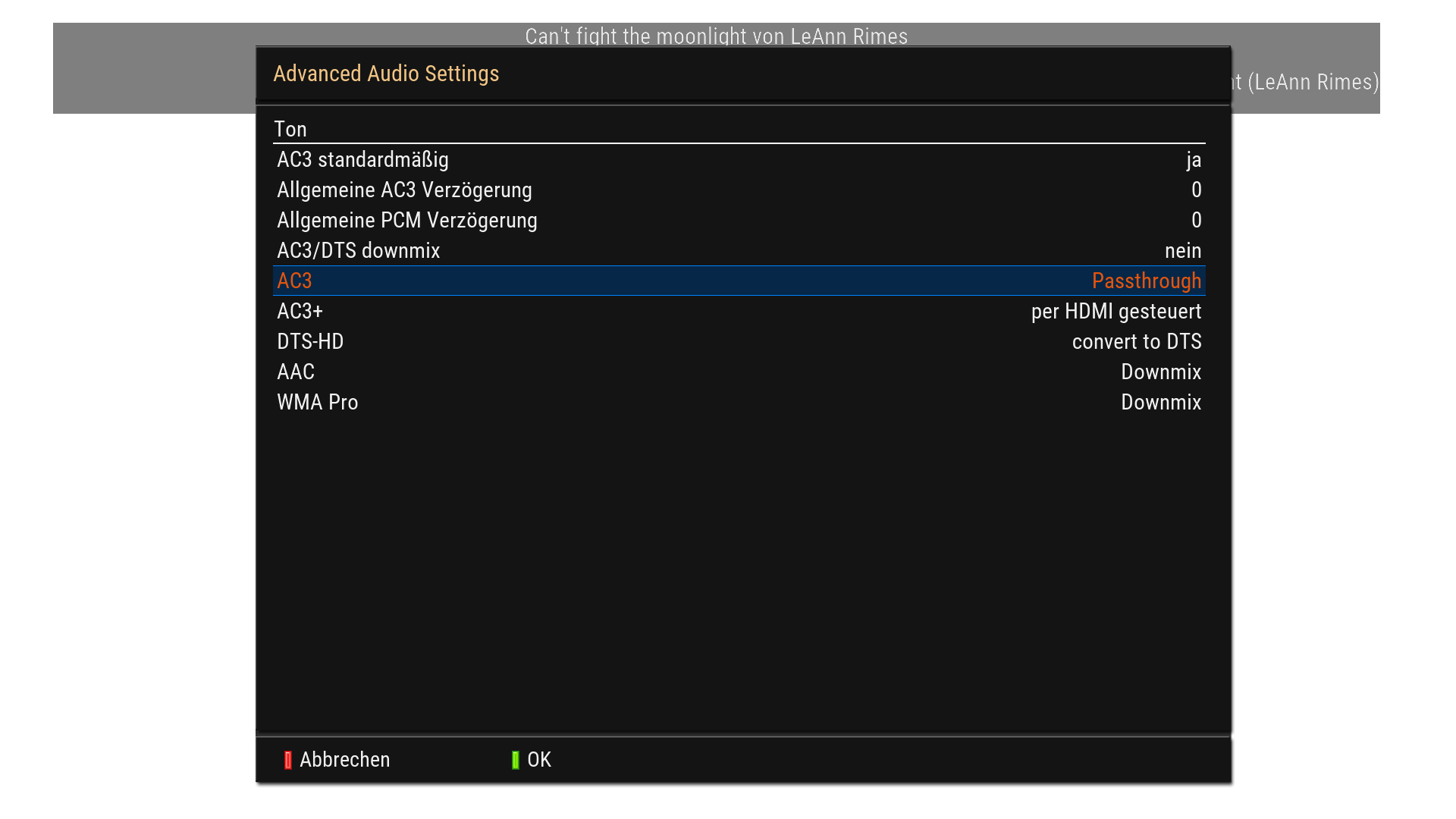Image resolution: width=1456 pixels, height=819 pixels.
Task: Select the DTS-HD entry label
Action: pyautogui.click(x=310, y=342)
